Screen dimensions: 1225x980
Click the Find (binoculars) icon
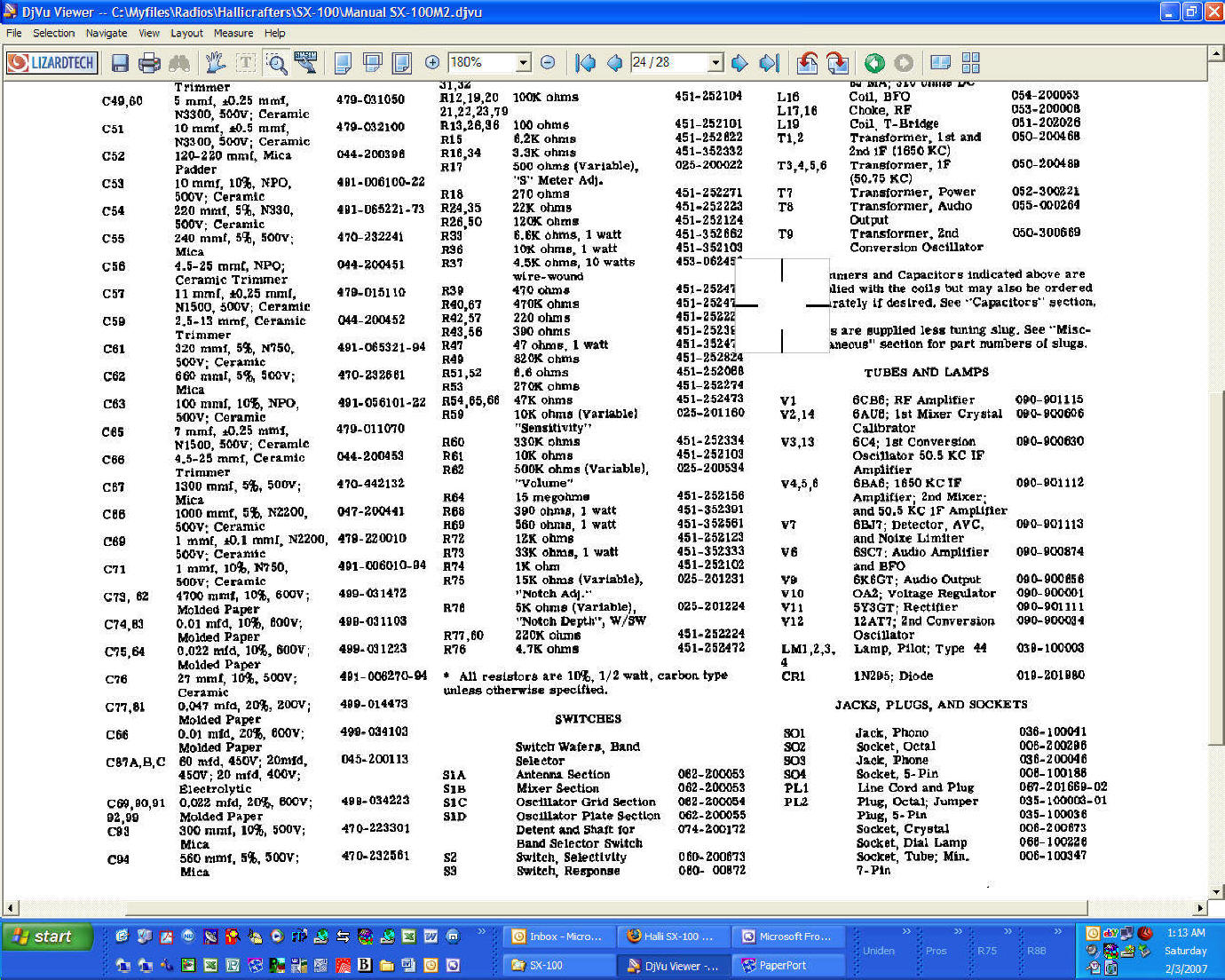[x=179, y=62]
